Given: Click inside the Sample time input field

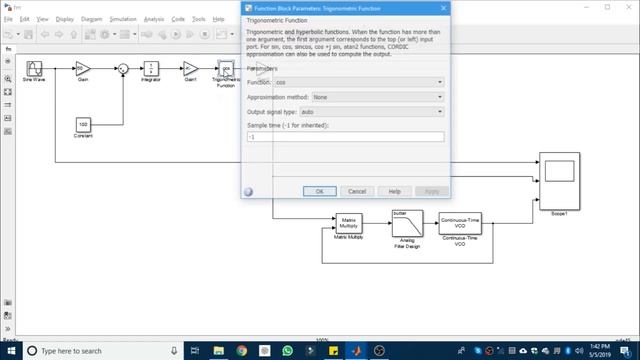Looking at the screenshot, I should (345, 137).
